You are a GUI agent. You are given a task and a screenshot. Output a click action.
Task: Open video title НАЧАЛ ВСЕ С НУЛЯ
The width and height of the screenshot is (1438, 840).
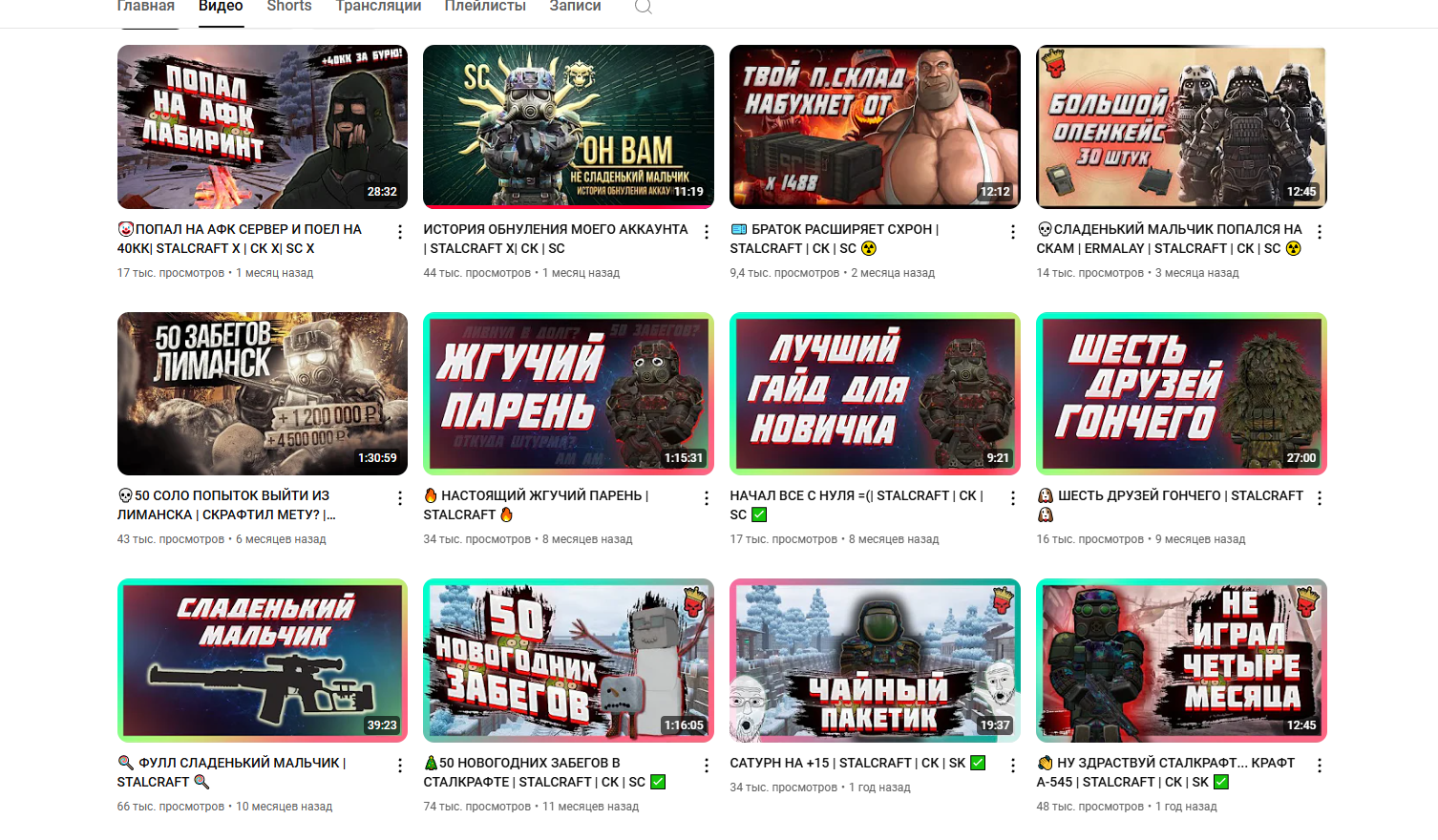point(856,505)
